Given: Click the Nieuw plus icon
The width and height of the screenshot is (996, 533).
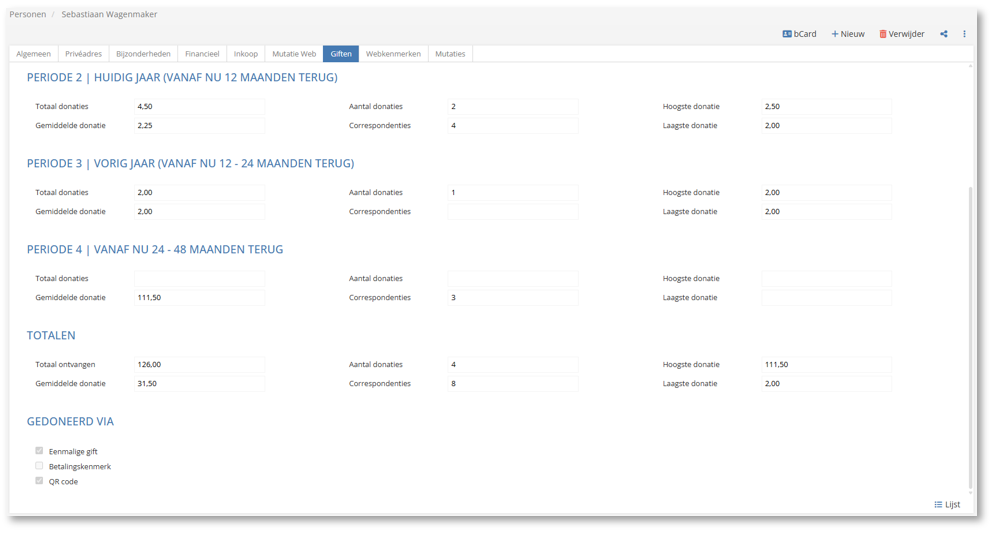Looking at the screenshot, I should click(836, 34).
